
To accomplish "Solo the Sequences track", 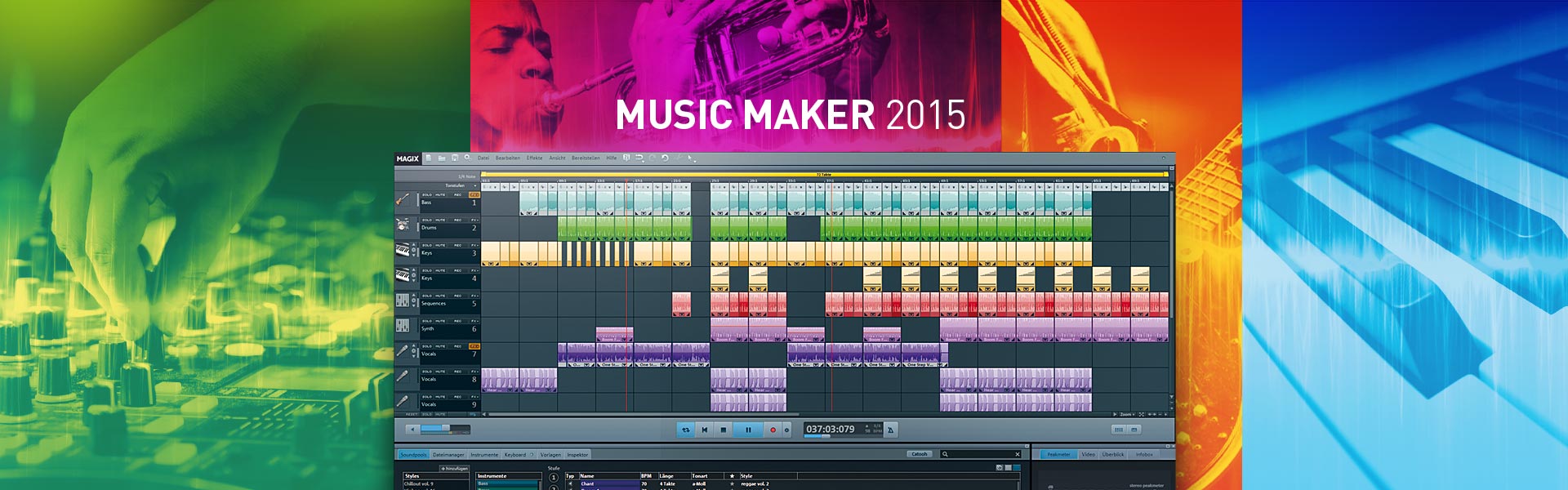I will (x=427, y=296).
